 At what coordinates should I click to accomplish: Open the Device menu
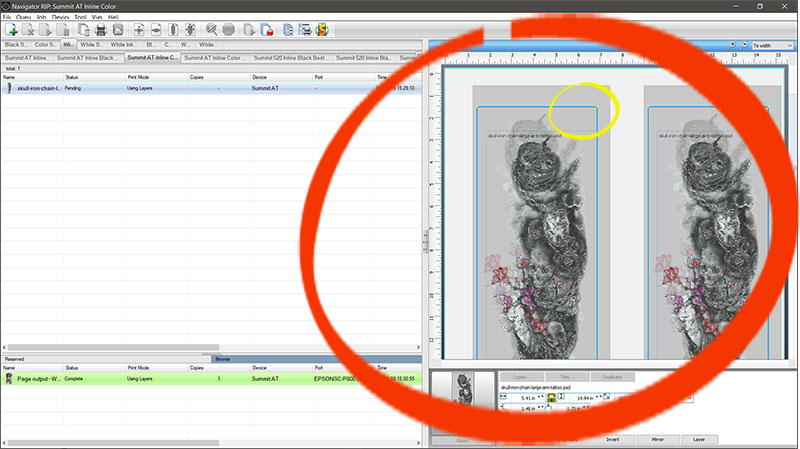[60, 17]
